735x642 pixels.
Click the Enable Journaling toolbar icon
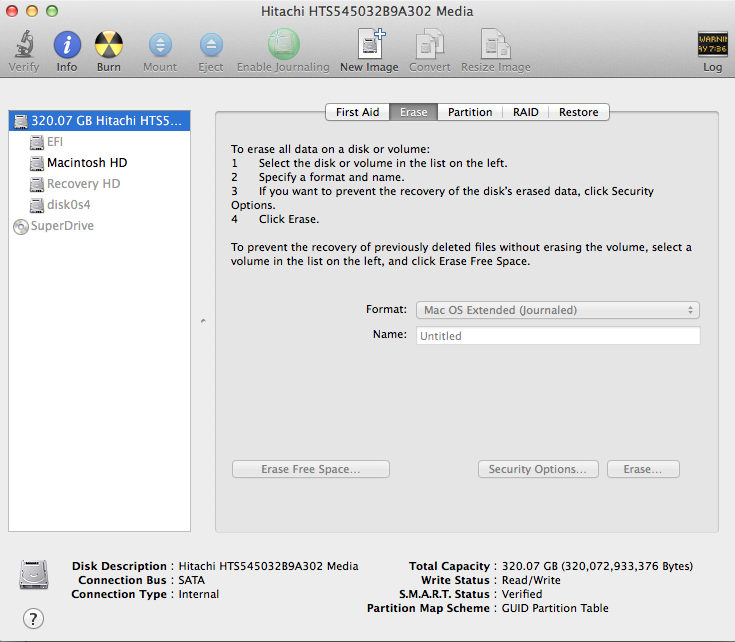(284, 44)
